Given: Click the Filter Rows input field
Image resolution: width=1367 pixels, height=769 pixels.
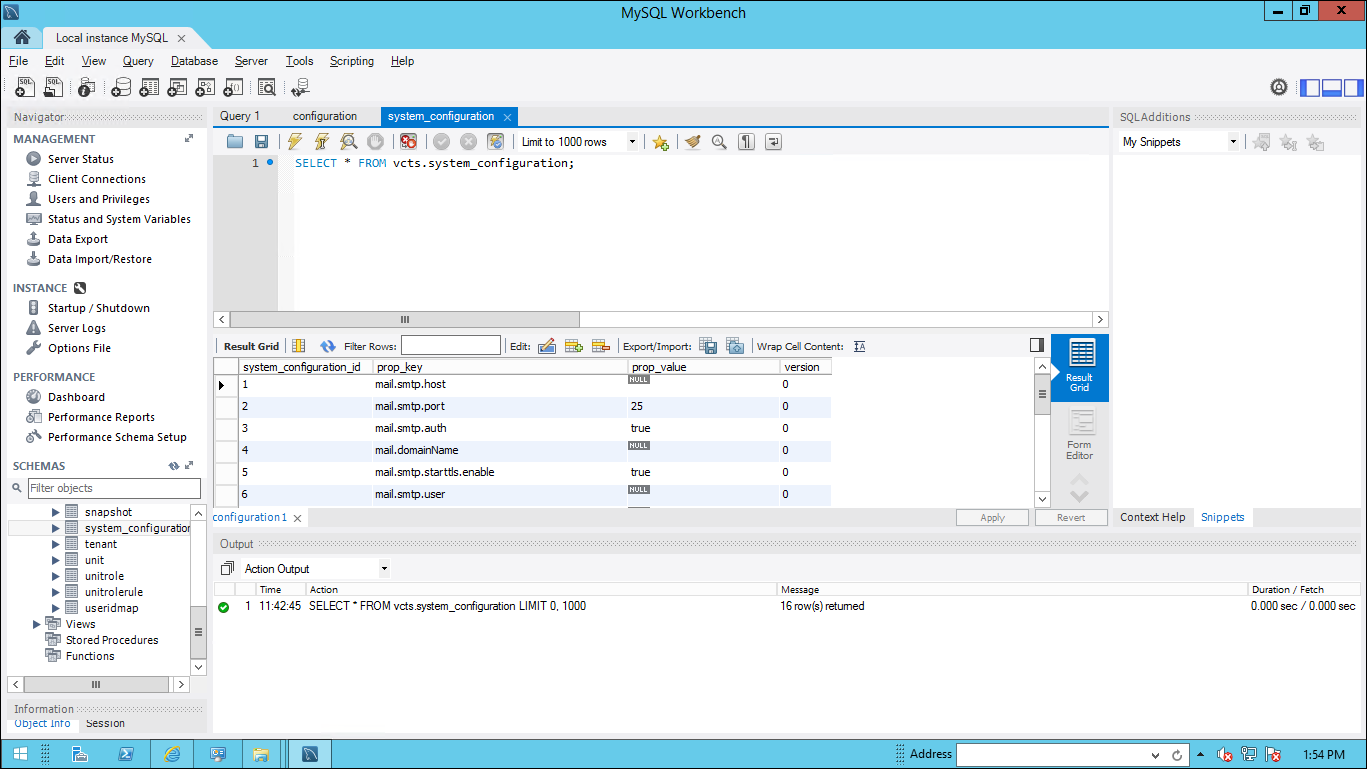Looking at the screenshot, I should [450, 346].
